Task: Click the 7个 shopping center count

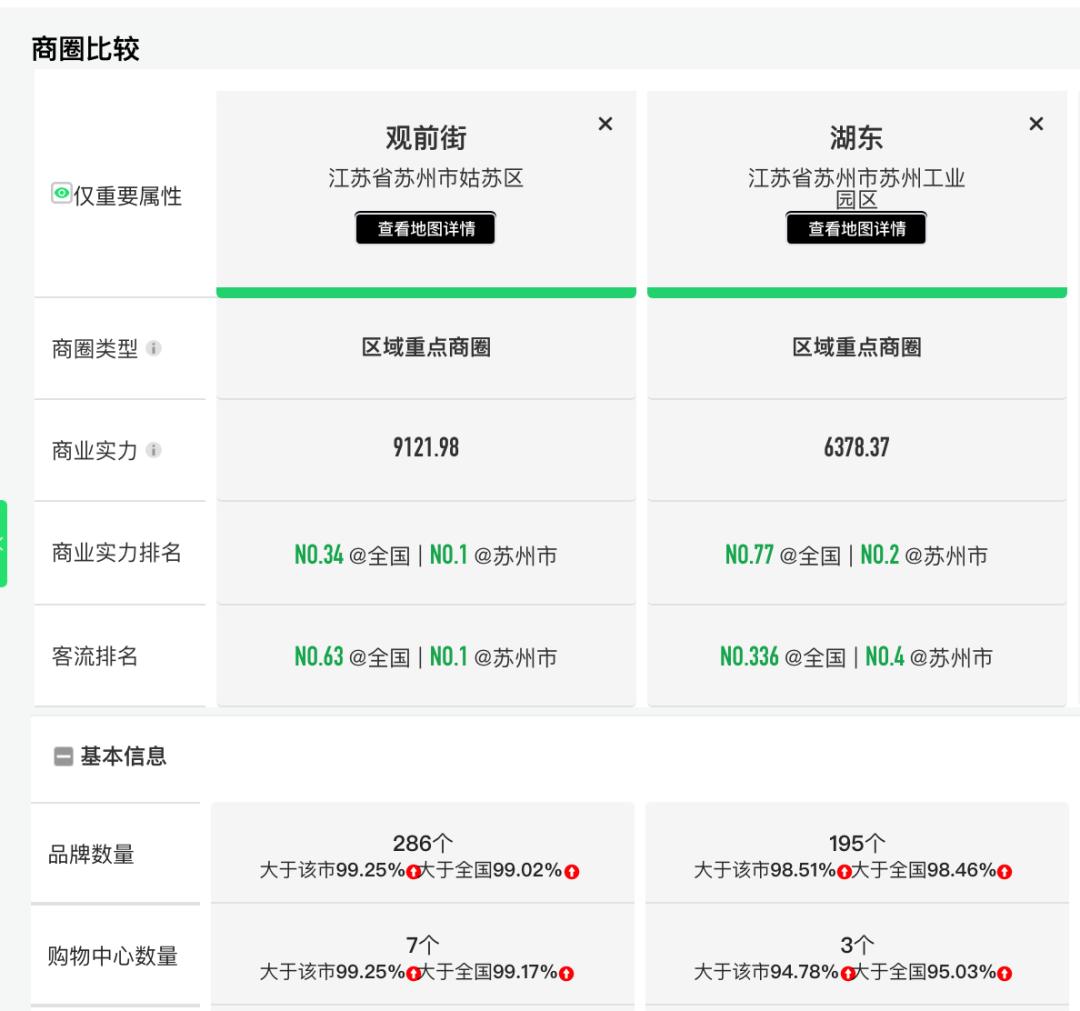Action: tap(422, 945)
